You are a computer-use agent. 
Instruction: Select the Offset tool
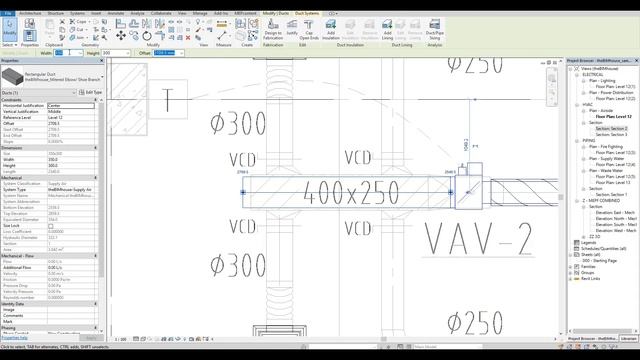click(134, 23)
